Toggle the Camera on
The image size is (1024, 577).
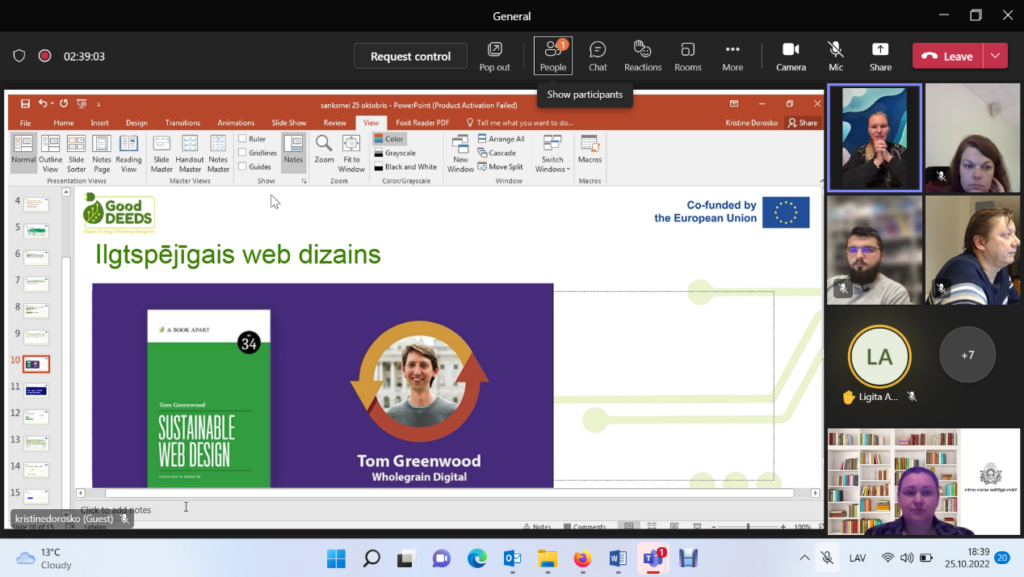[x=791, y=56]
